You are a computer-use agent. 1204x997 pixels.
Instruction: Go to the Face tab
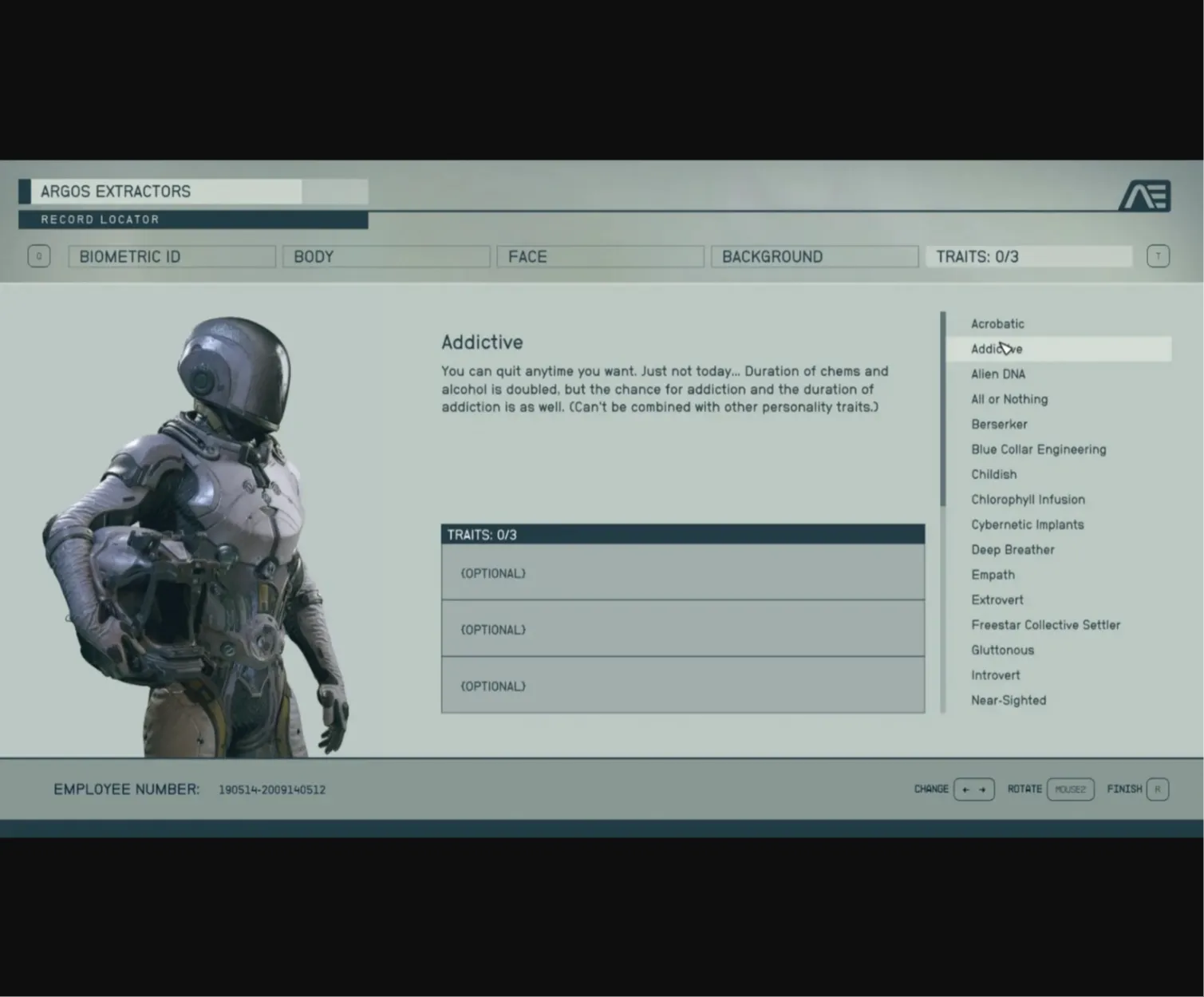tap(601, 256)
